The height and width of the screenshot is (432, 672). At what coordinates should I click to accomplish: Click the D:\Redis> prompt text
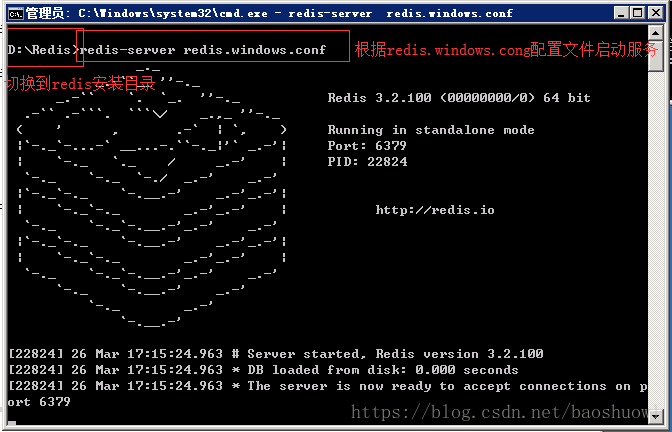point(43,50)
